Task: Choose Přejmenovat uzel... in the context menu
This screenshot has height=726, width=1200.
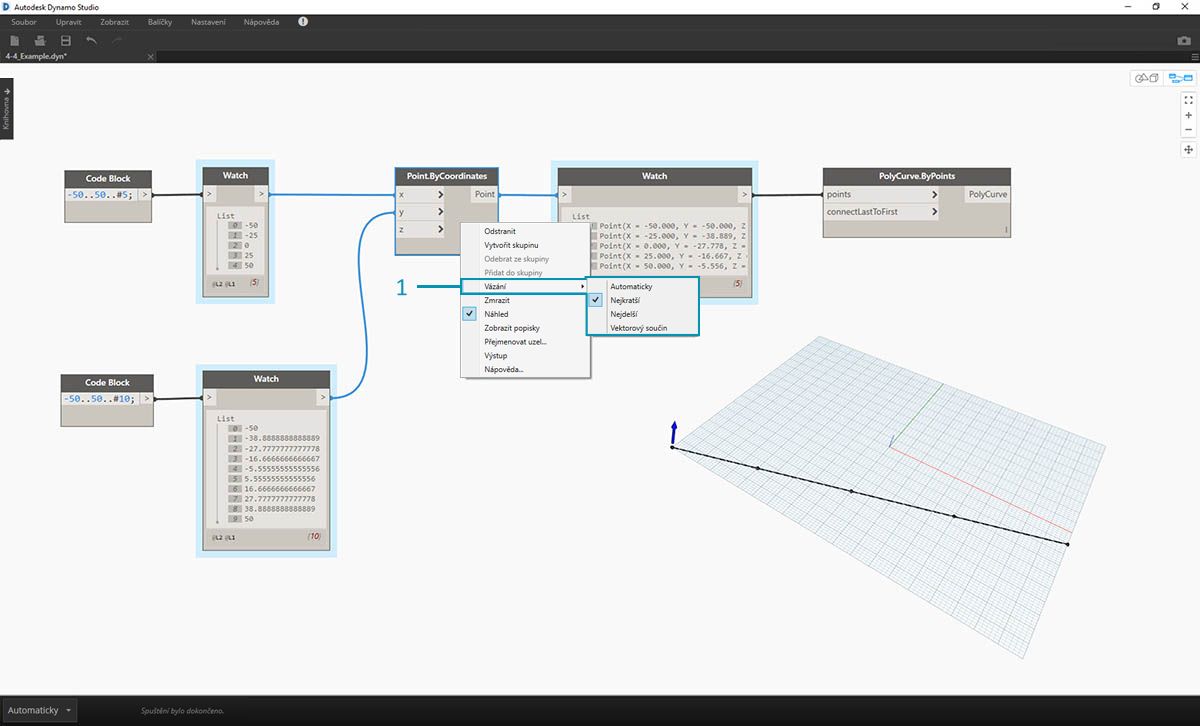Action: (x=525, y=342)
